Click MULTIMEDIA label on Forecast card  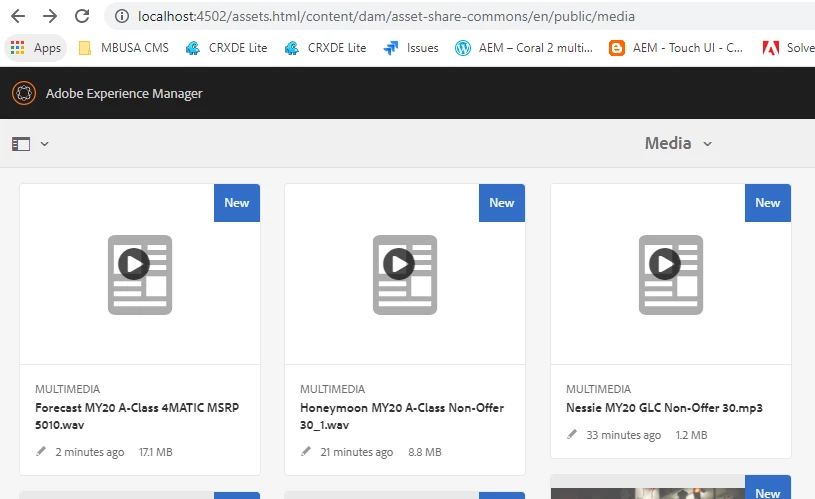(68, 389)
